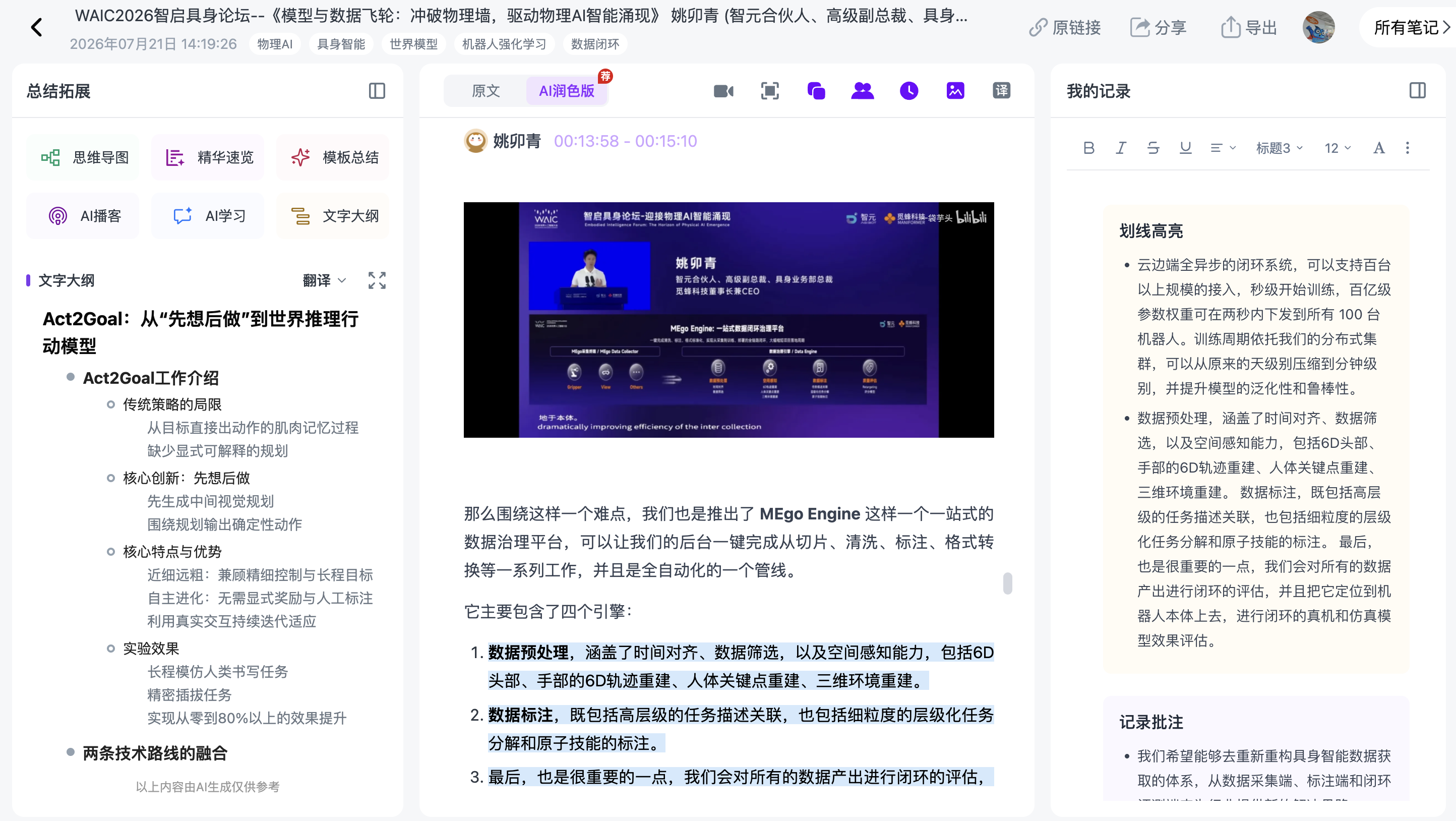Open AI学习 learning feature
1456x821 pixels.
[x=207, y=215]
